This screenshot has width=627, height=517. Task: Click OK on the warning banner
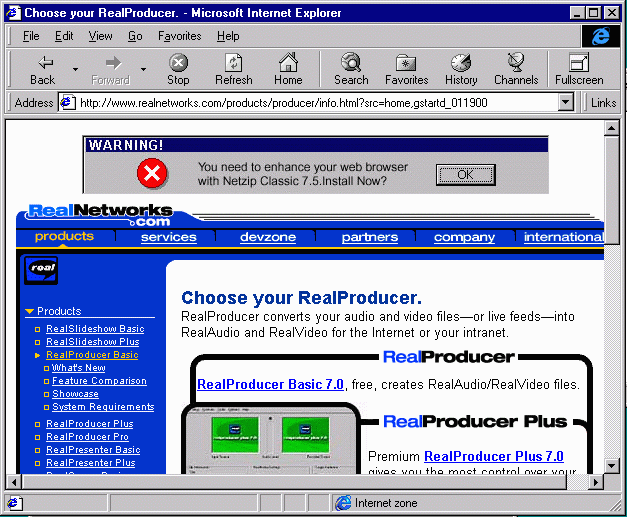click(465, 174)
